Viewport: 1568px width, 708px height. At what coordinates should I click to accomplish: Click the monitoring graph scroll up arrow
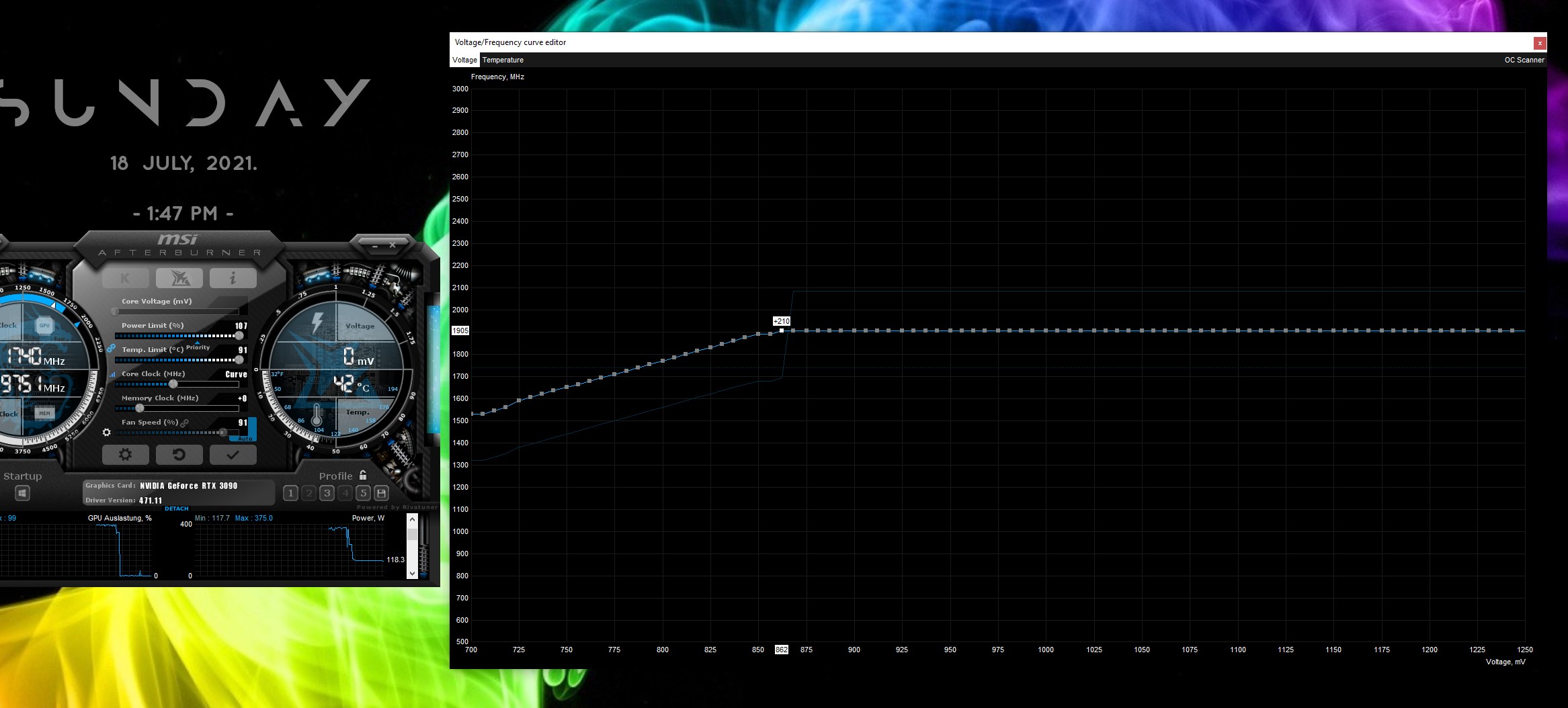coord(413,519)
